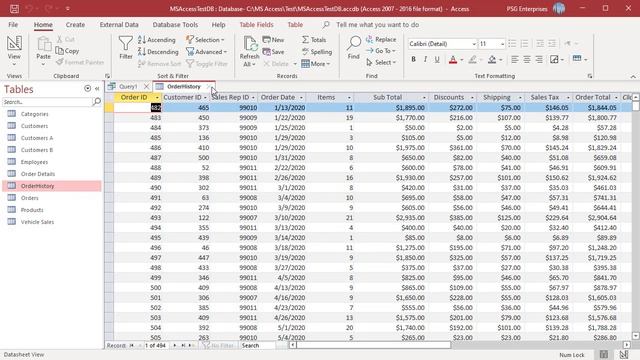Click the background fill color bucket

pyautogui.click(x=492, y=60)
